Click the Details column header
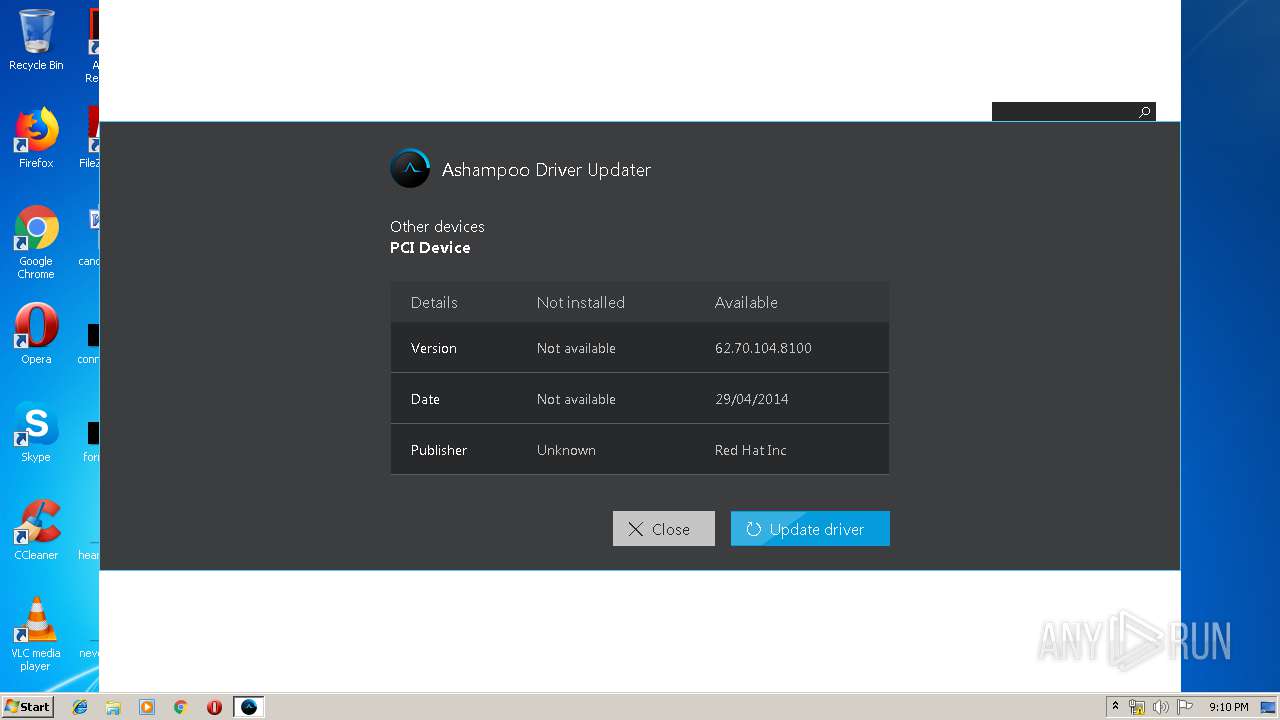 point(434,302)
